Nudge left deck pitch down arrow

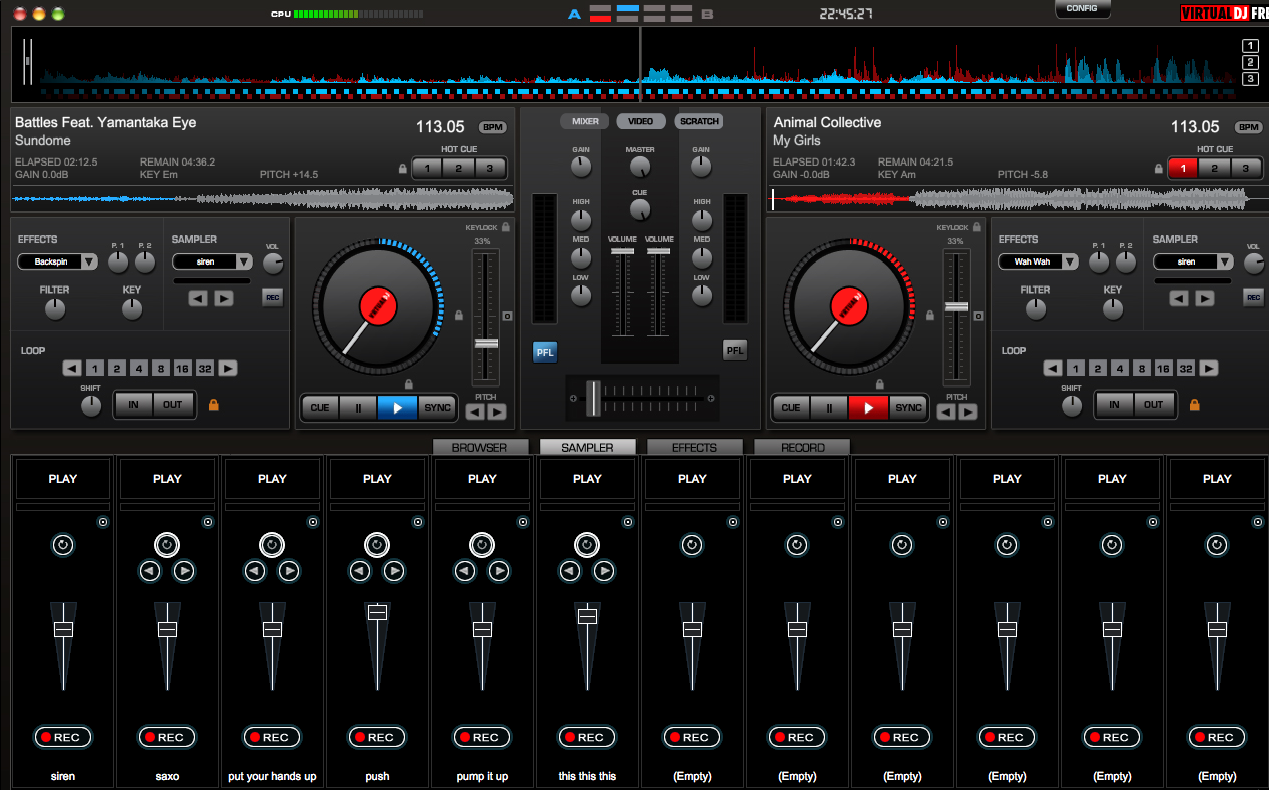(x=475, y=412)
